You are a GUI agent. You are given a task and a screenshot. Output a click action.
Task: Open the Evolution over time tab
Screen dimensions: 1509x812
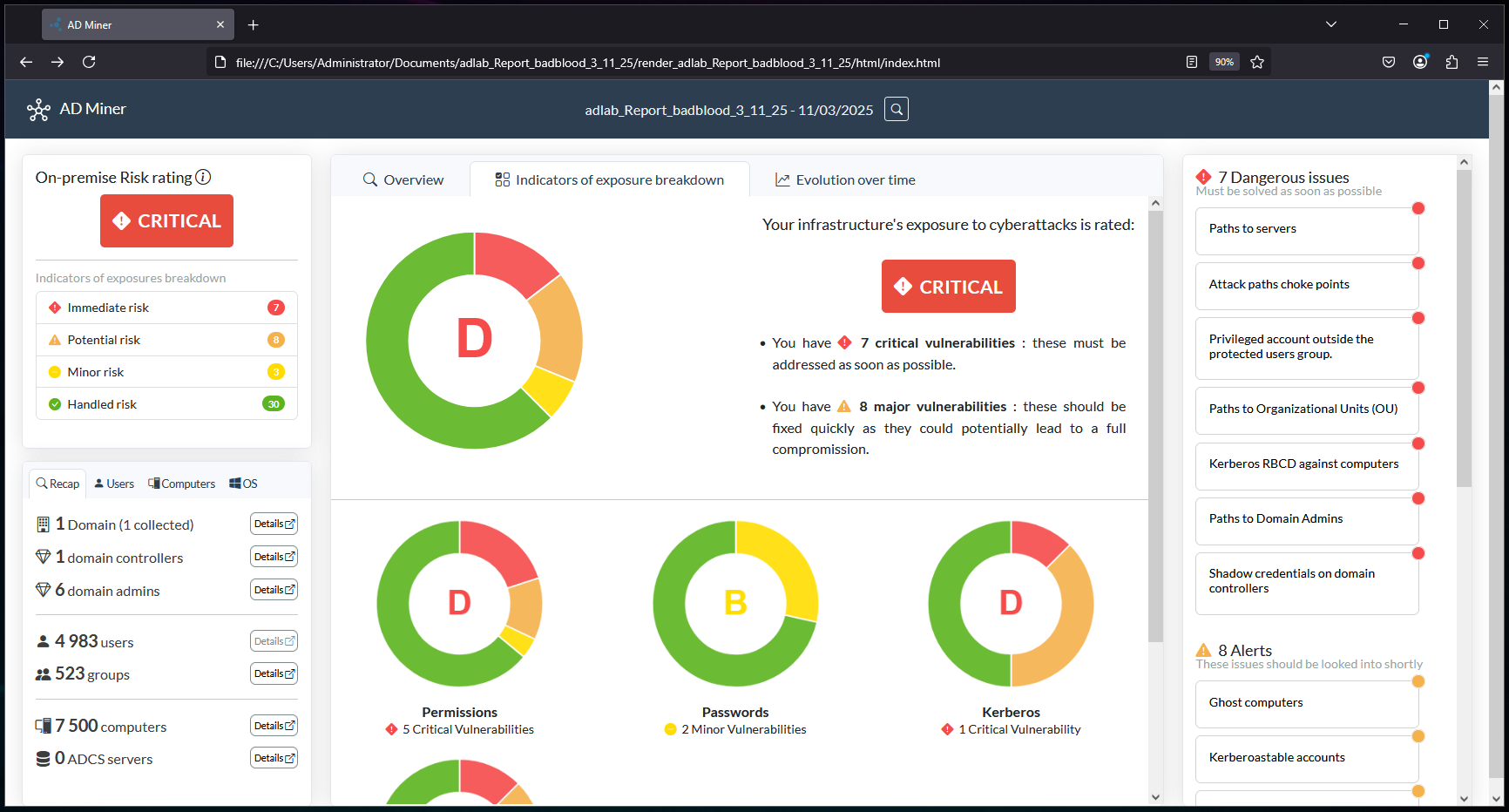tap(845, 179)
